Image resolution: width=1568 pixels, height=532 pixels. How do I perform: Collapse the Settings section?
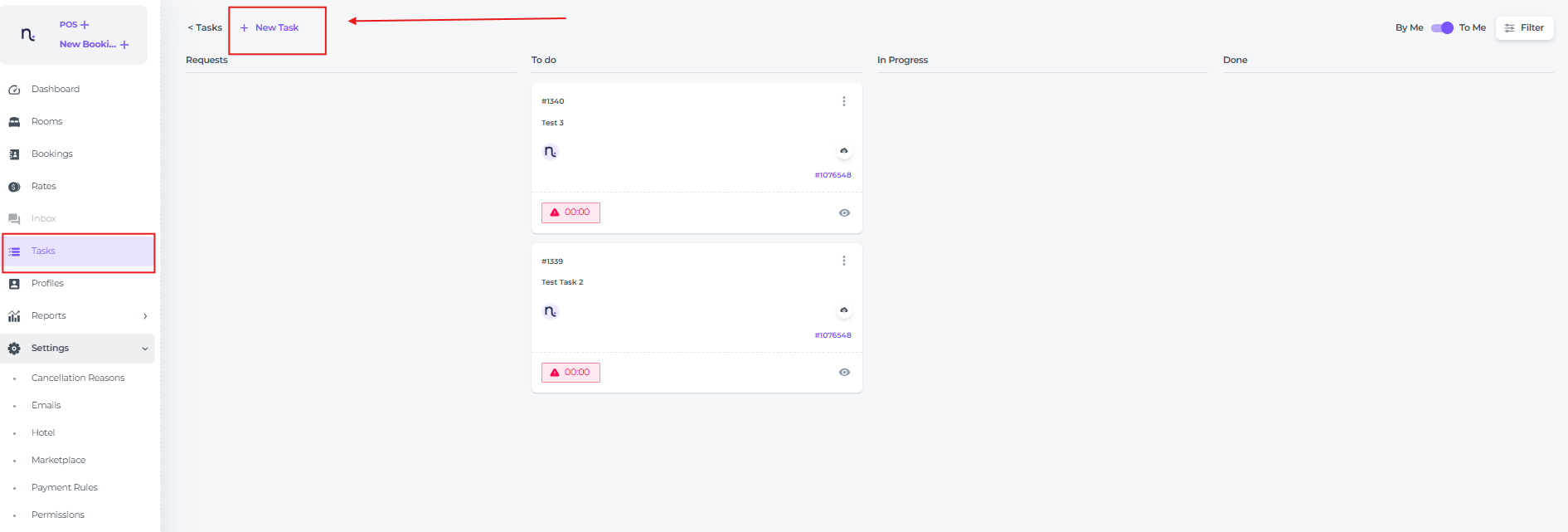click(145, 349)
